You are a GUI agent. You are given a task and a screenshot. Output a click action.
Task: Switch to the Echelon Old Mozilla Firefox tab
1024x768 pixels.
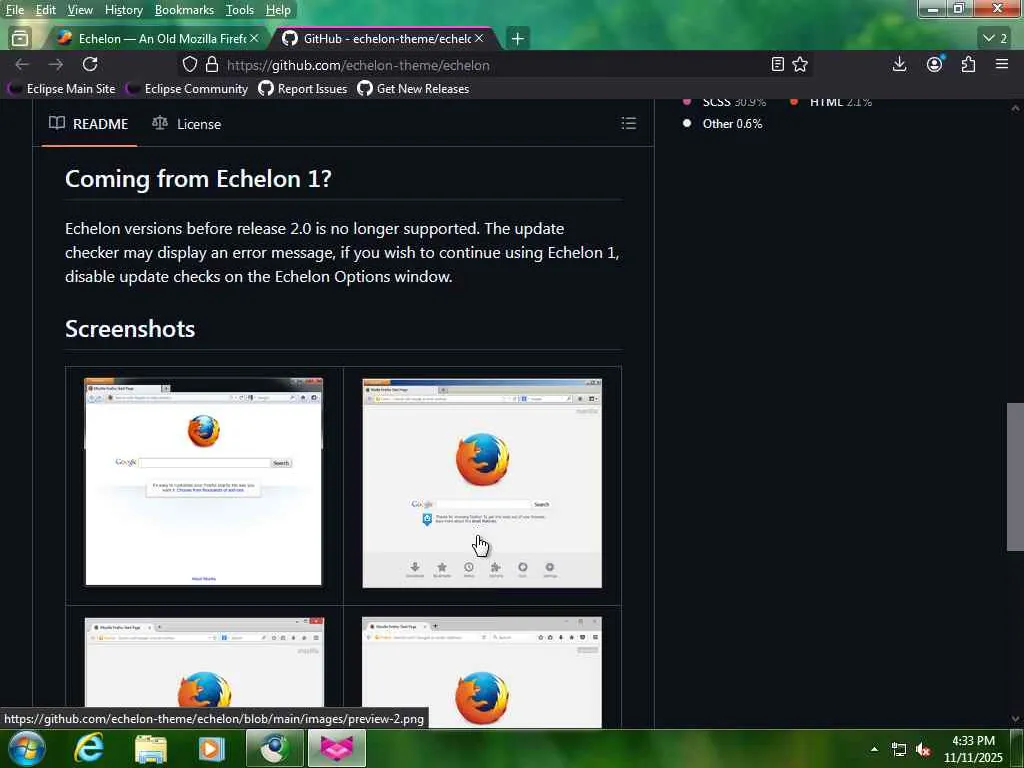[155, 39]
